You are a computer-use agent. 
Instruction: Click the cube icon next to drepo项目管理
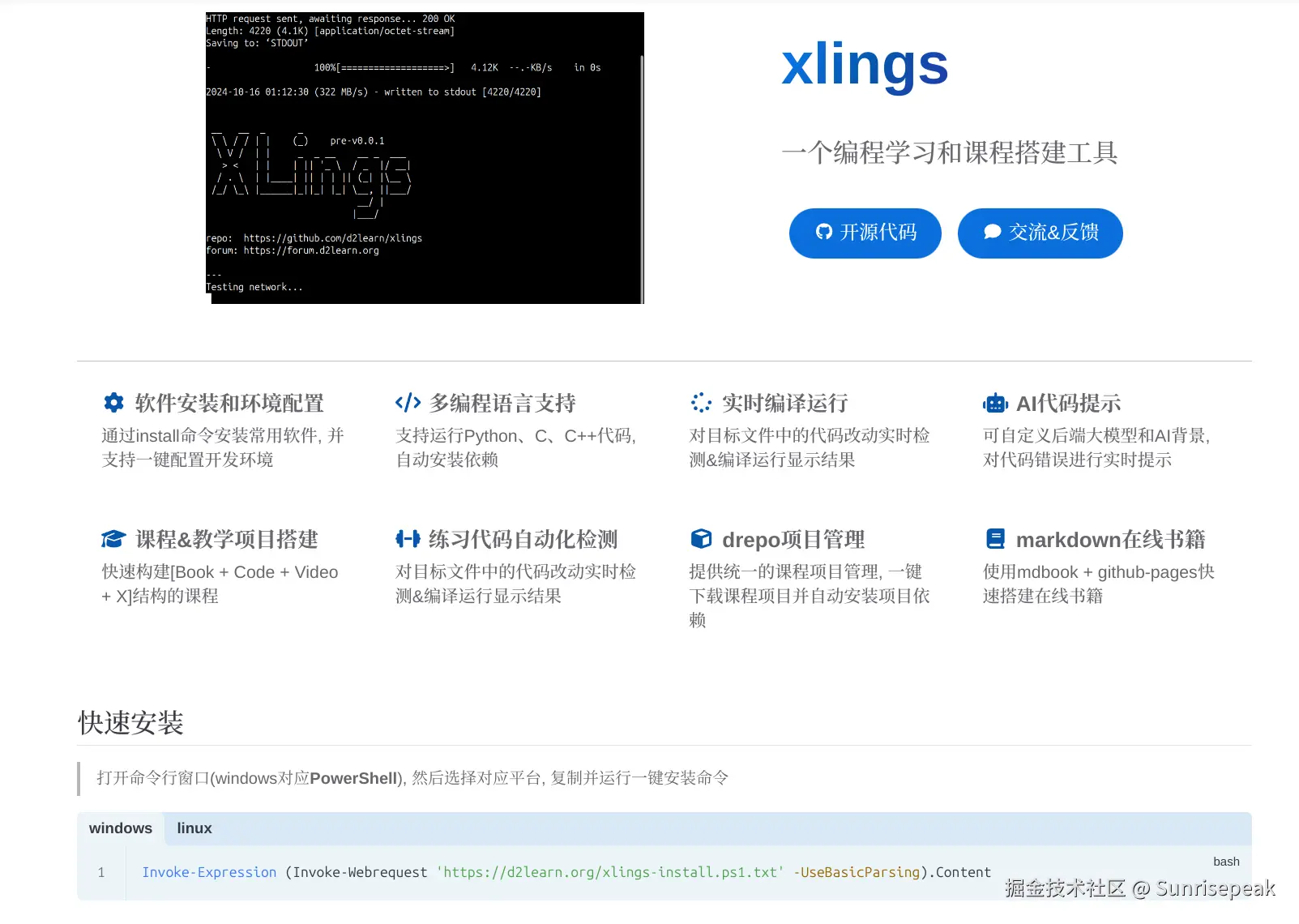tap(700, 538)
